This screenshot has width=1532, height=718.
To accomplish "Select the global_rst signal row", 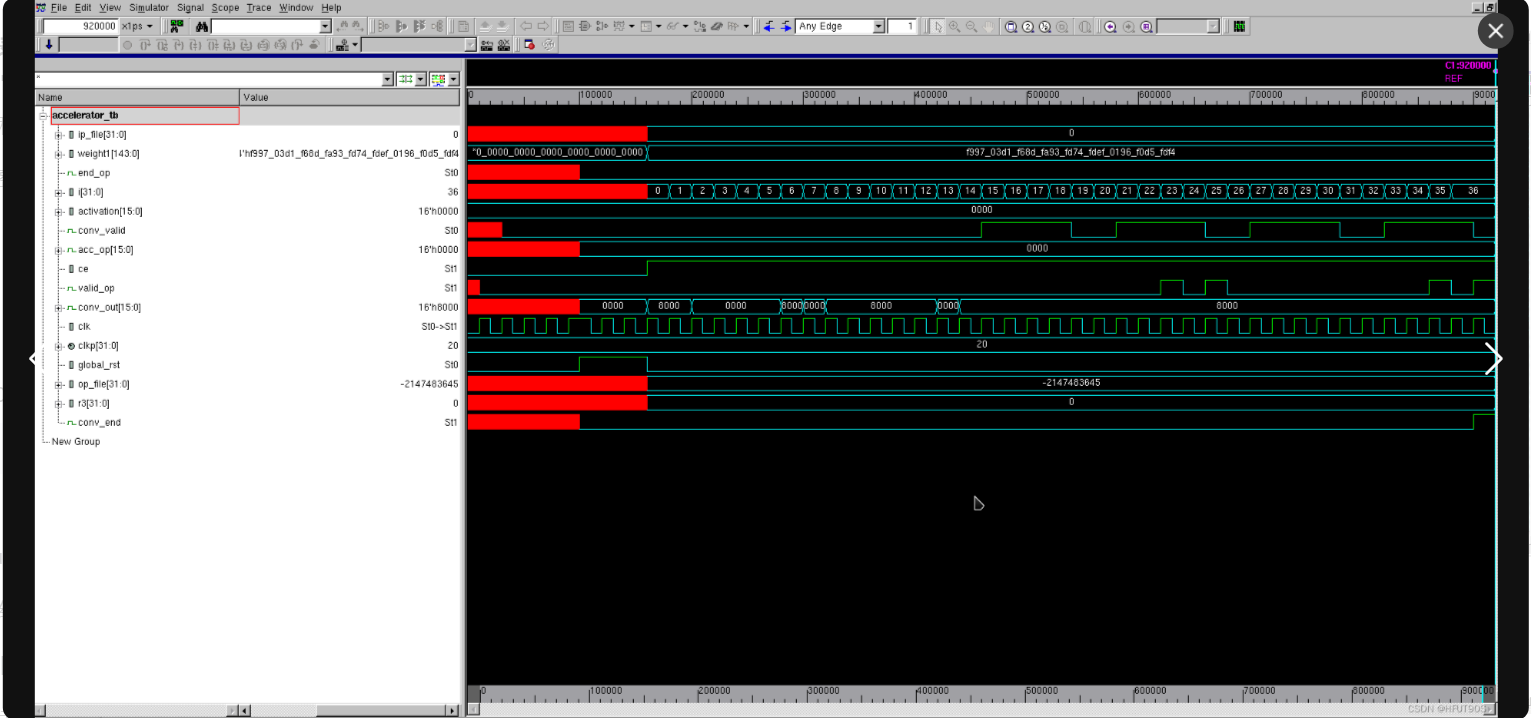I will click(248, 365).
